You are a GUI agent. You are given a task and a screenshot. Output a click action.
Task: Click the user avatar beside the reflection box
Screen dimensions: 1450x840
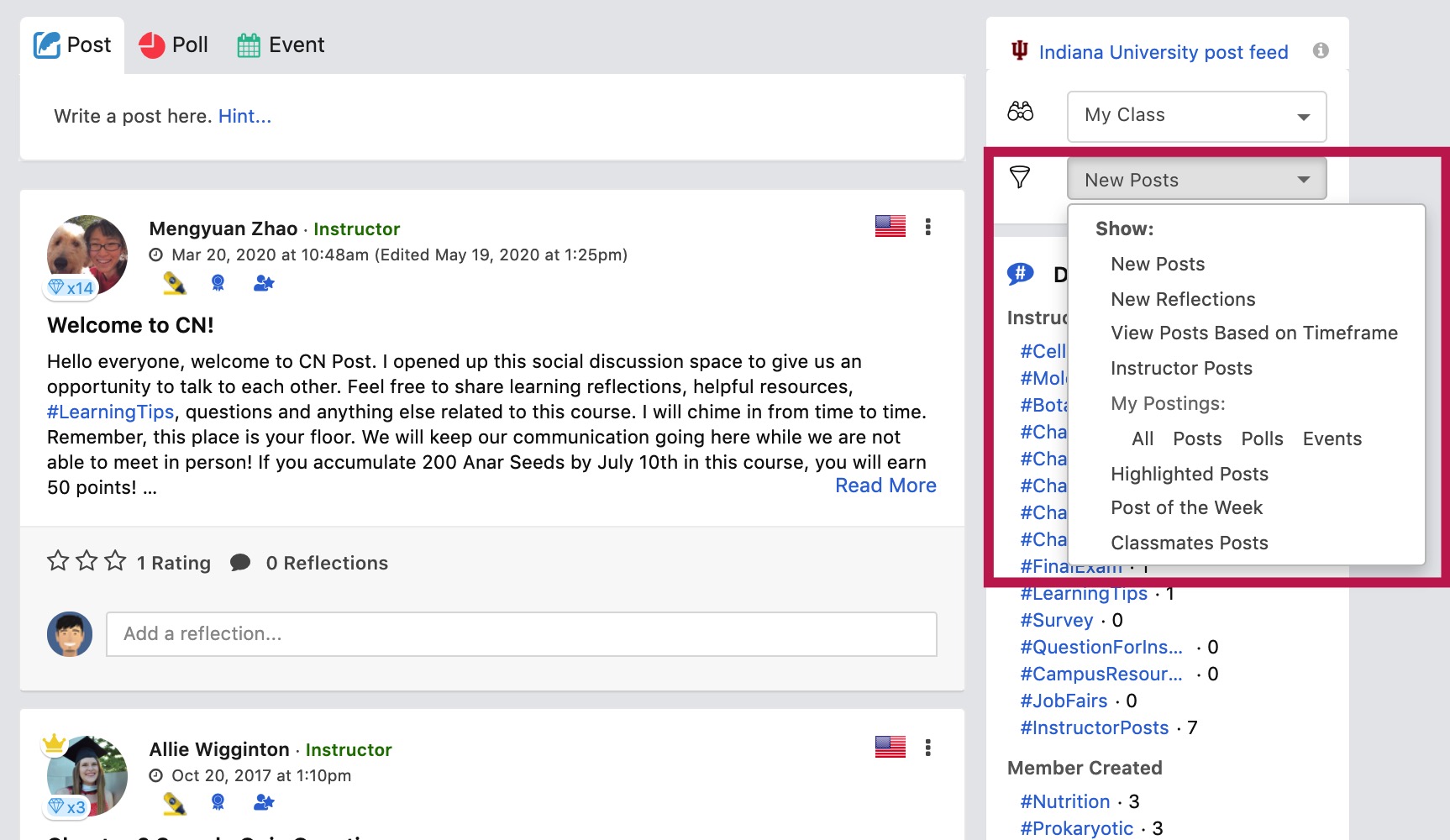(70, 634)
